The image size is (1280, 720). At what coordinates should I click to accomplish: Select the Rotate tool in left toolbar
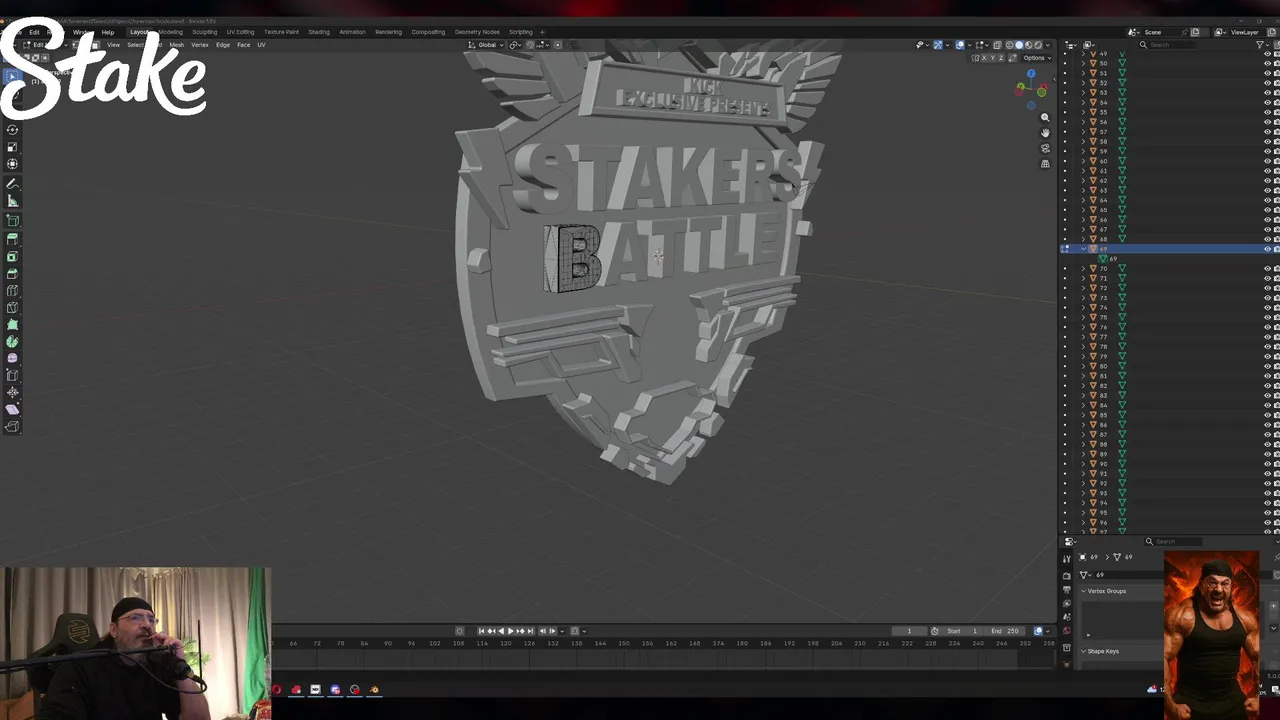point(12,129)
